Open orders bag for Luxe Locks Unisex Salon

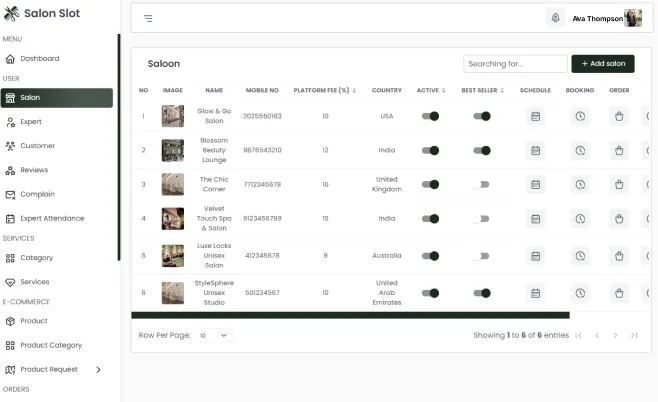[x=619, y=256]
